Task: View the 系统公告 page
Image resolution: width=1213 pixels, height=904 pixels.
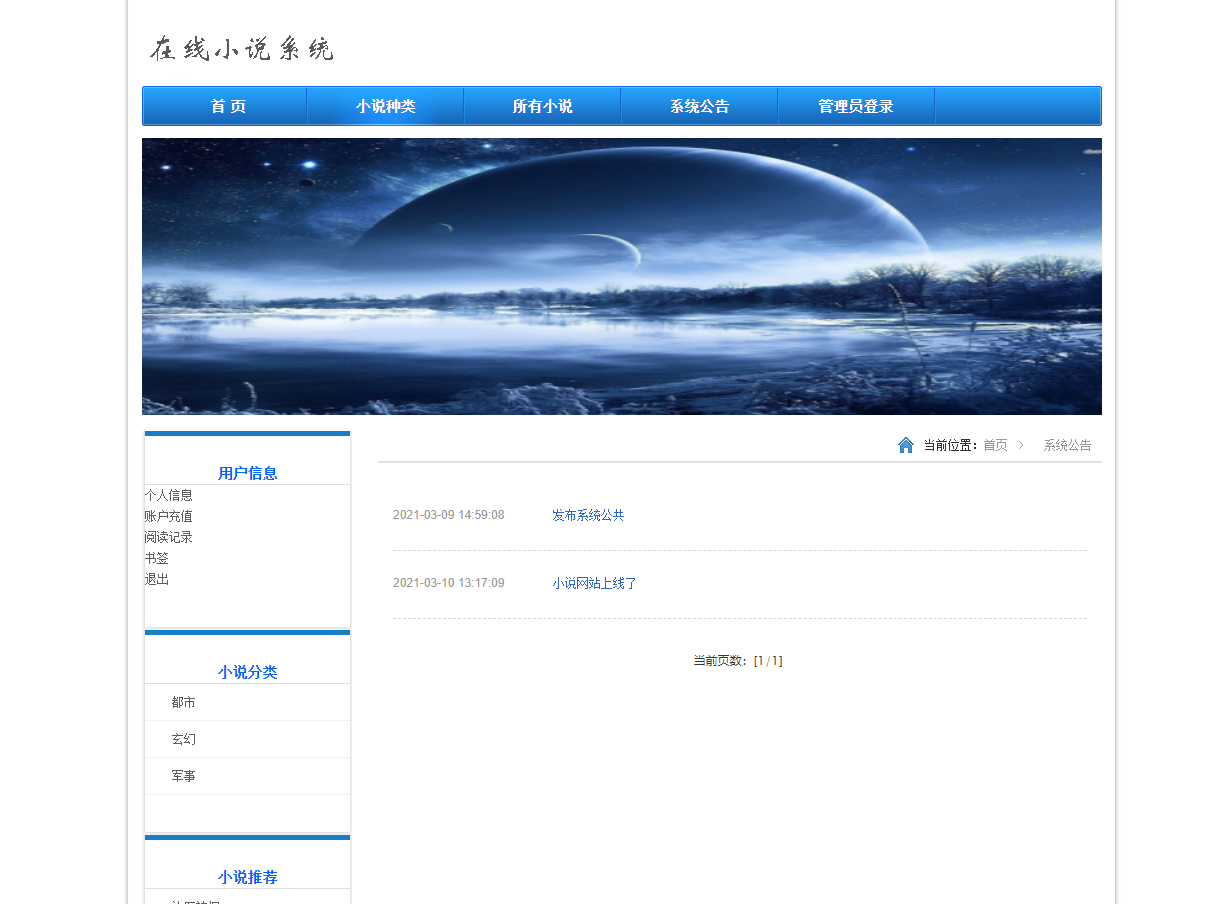Action: tap(699, 105)
